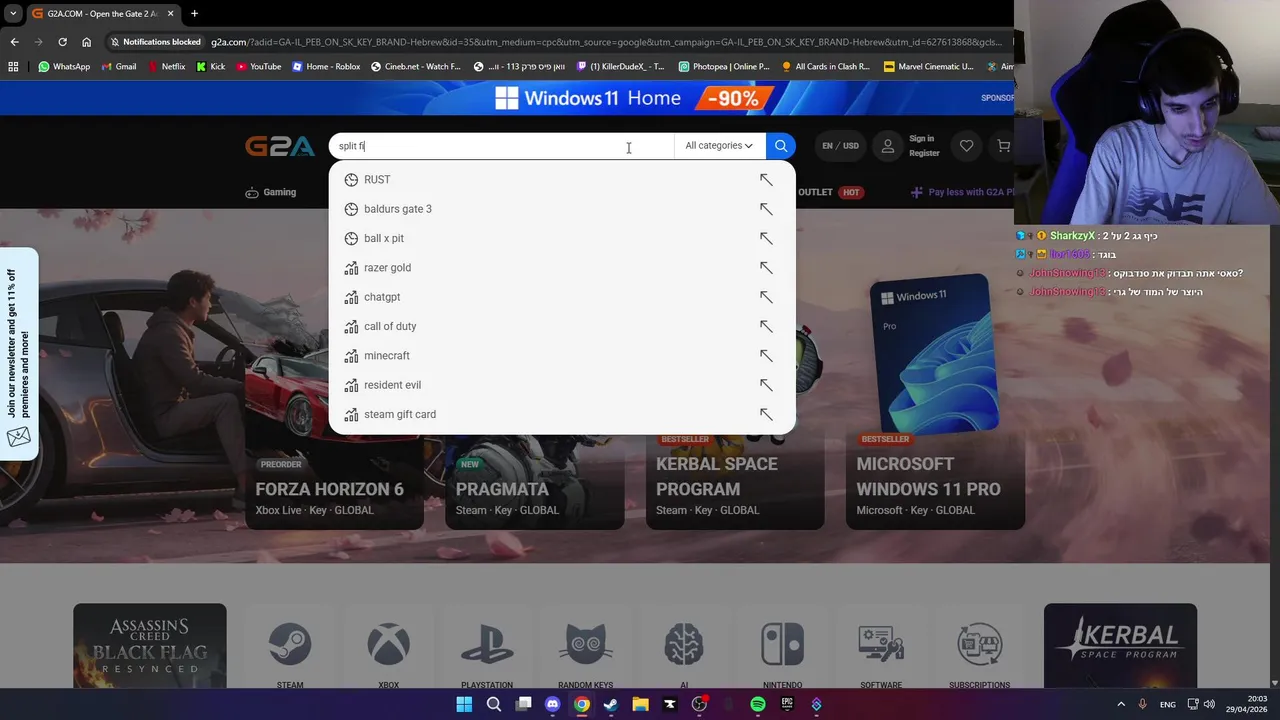Click the Register link
Image resolution: width=1280 pixels, height=720 pixels.
tap(924, 153)
